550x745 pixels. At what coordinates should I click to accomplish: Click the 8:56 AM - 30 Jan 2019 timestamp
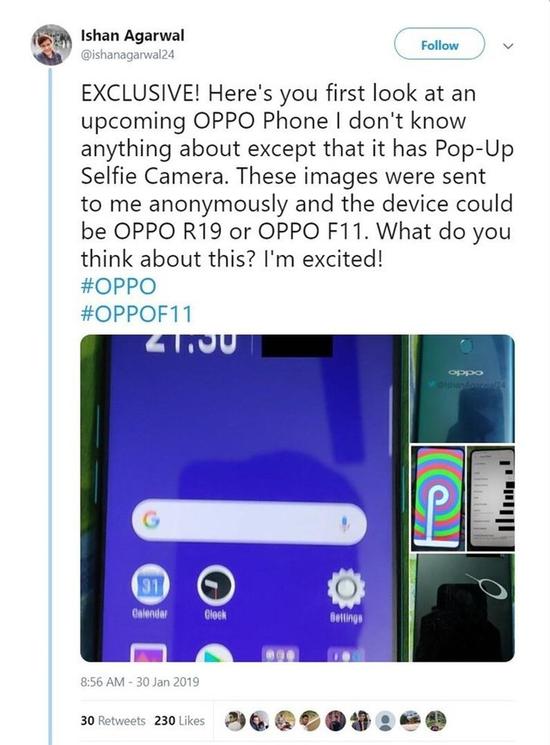point(140,682)
